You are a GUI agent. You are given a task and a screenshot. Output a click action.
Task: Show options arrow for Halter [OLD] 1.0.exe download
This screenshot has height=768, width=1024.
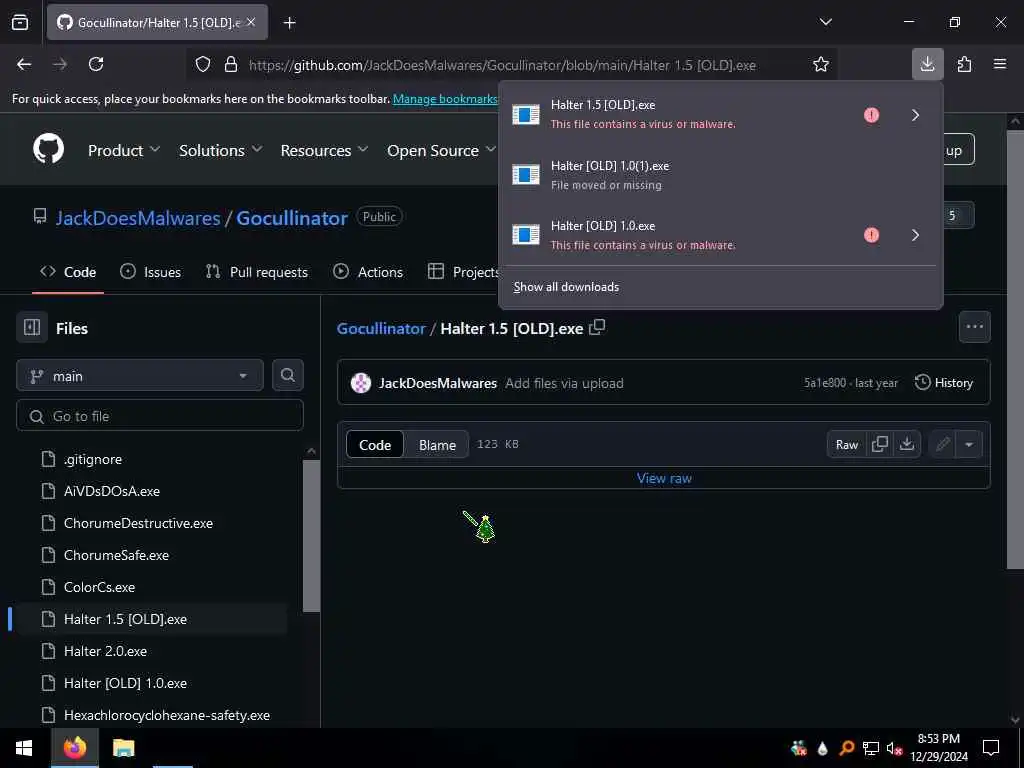[915, 235]
